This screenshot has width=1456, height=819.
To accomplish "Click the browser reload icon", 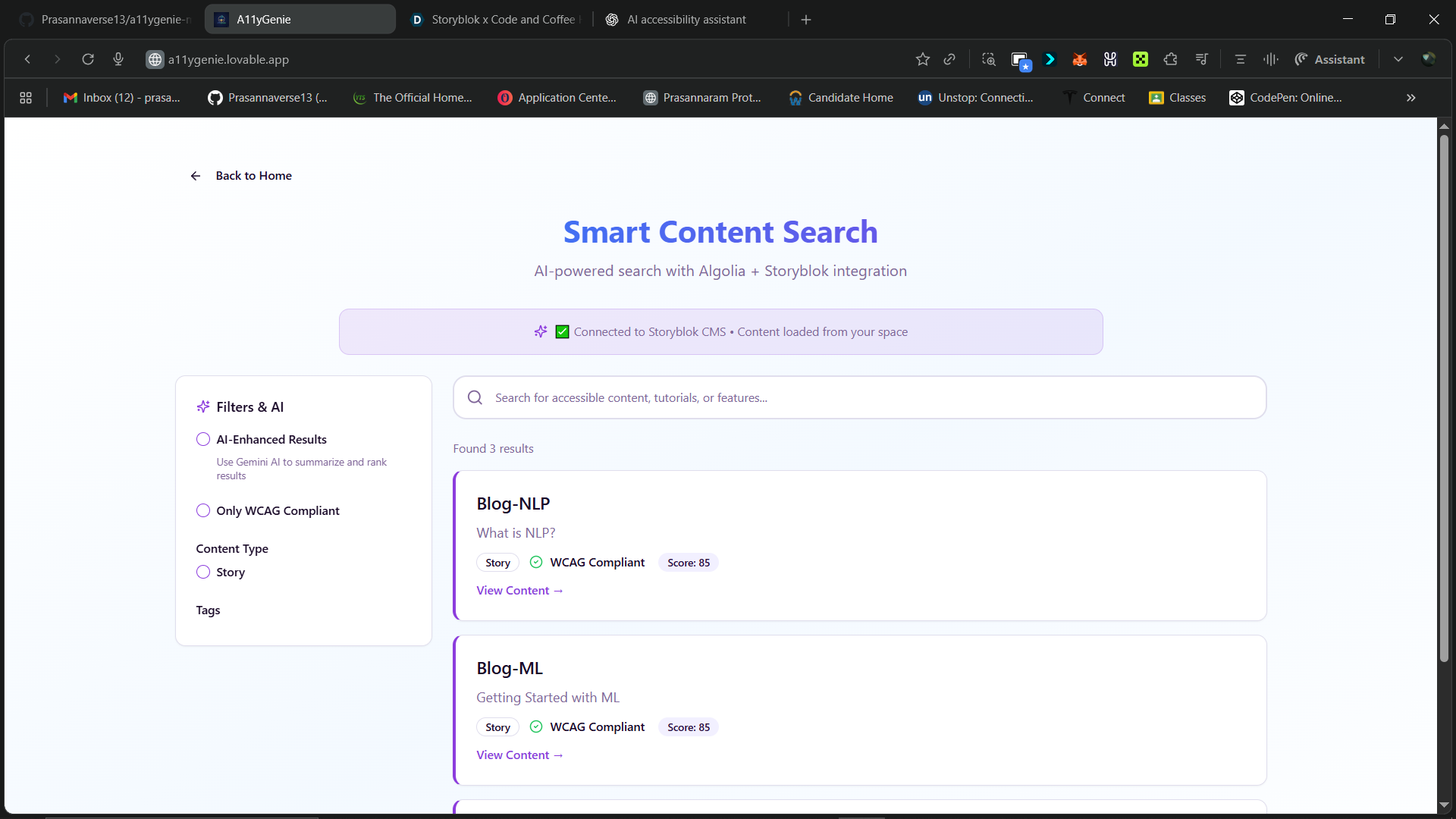I will (88, 59).
